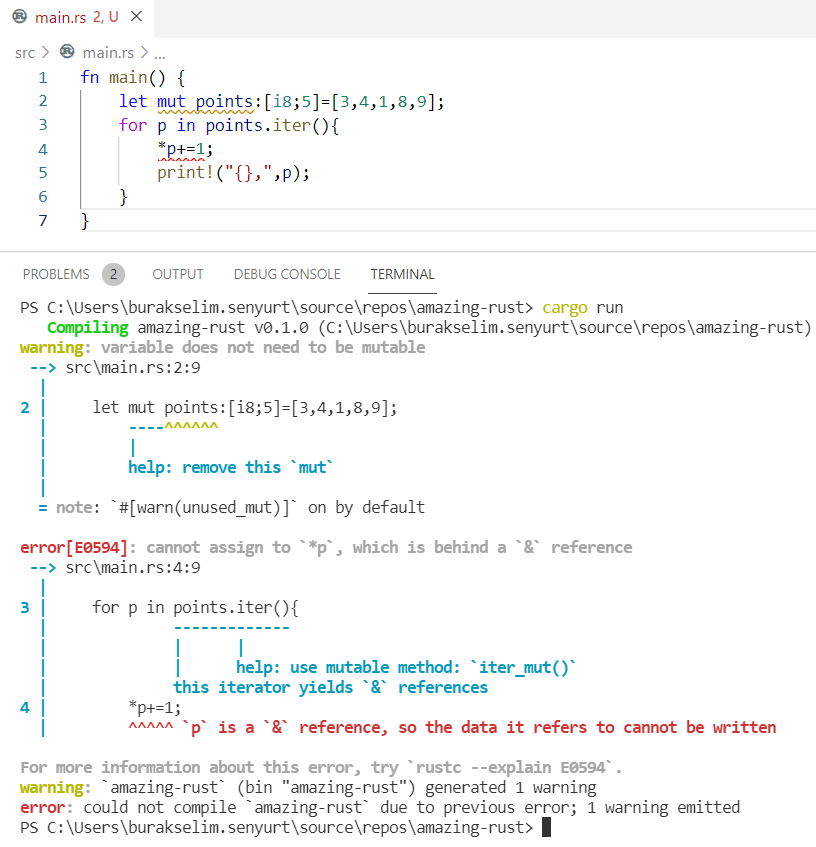Expand the ellipsis breadcrumb symbol picker
The height and width of the screenshot is (847, 816).
[x=160, y=52]
